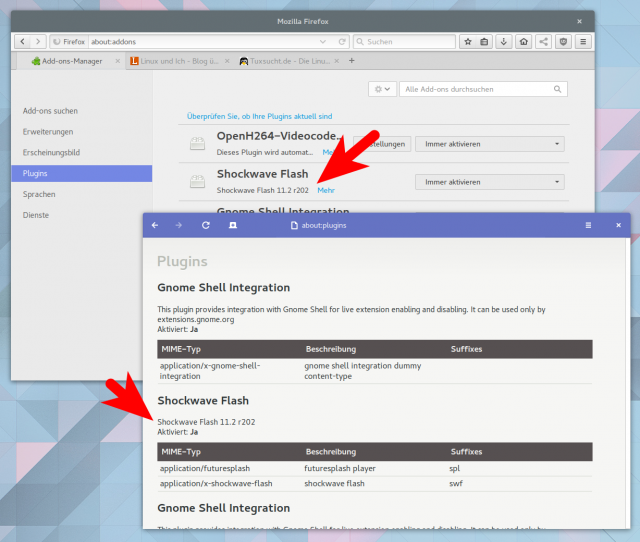
Task: Reload the about:plugins window
Action: [206, 226]
